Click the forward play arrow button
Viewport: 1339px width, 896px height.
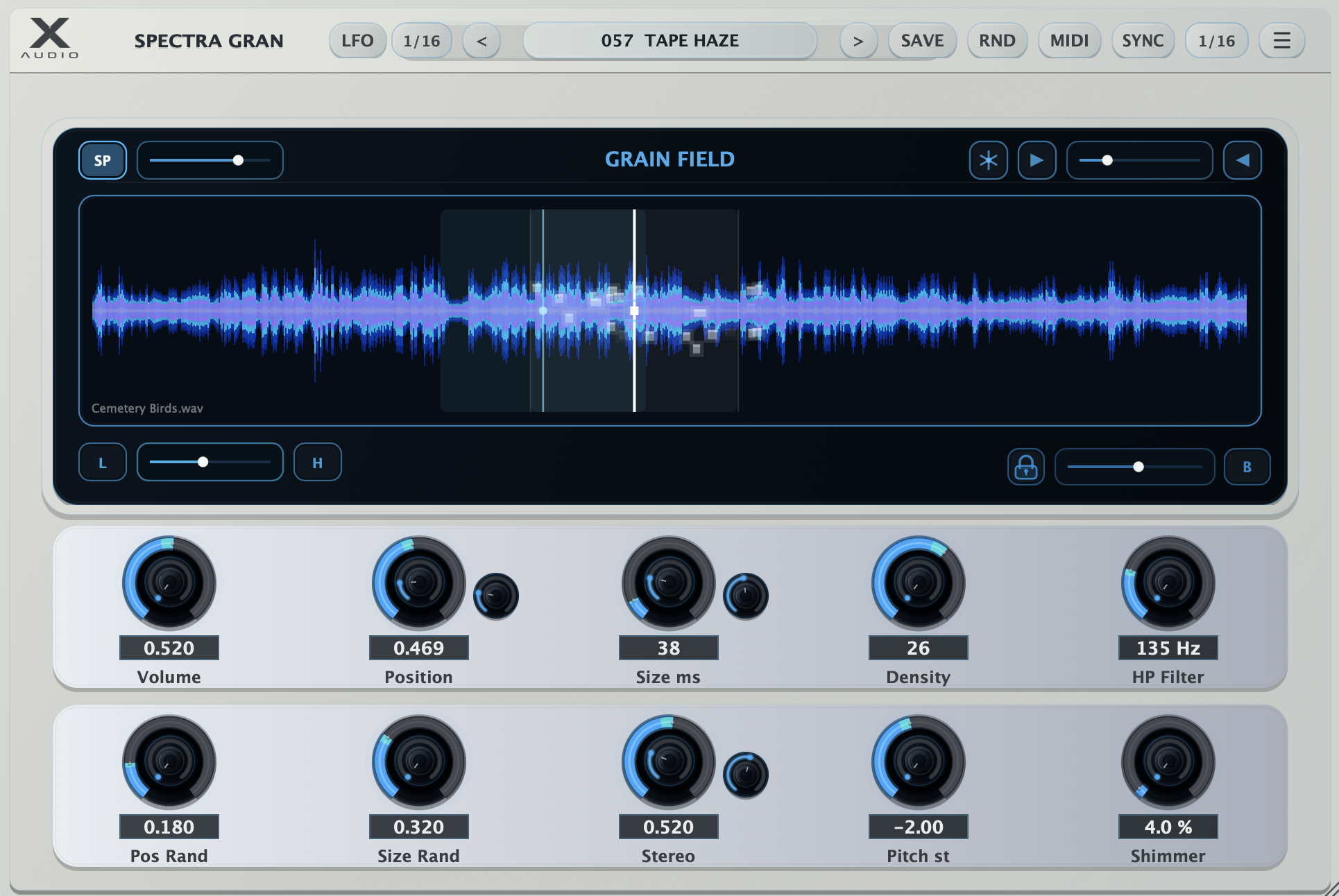pyautogui.click(x=1037, y=160)
